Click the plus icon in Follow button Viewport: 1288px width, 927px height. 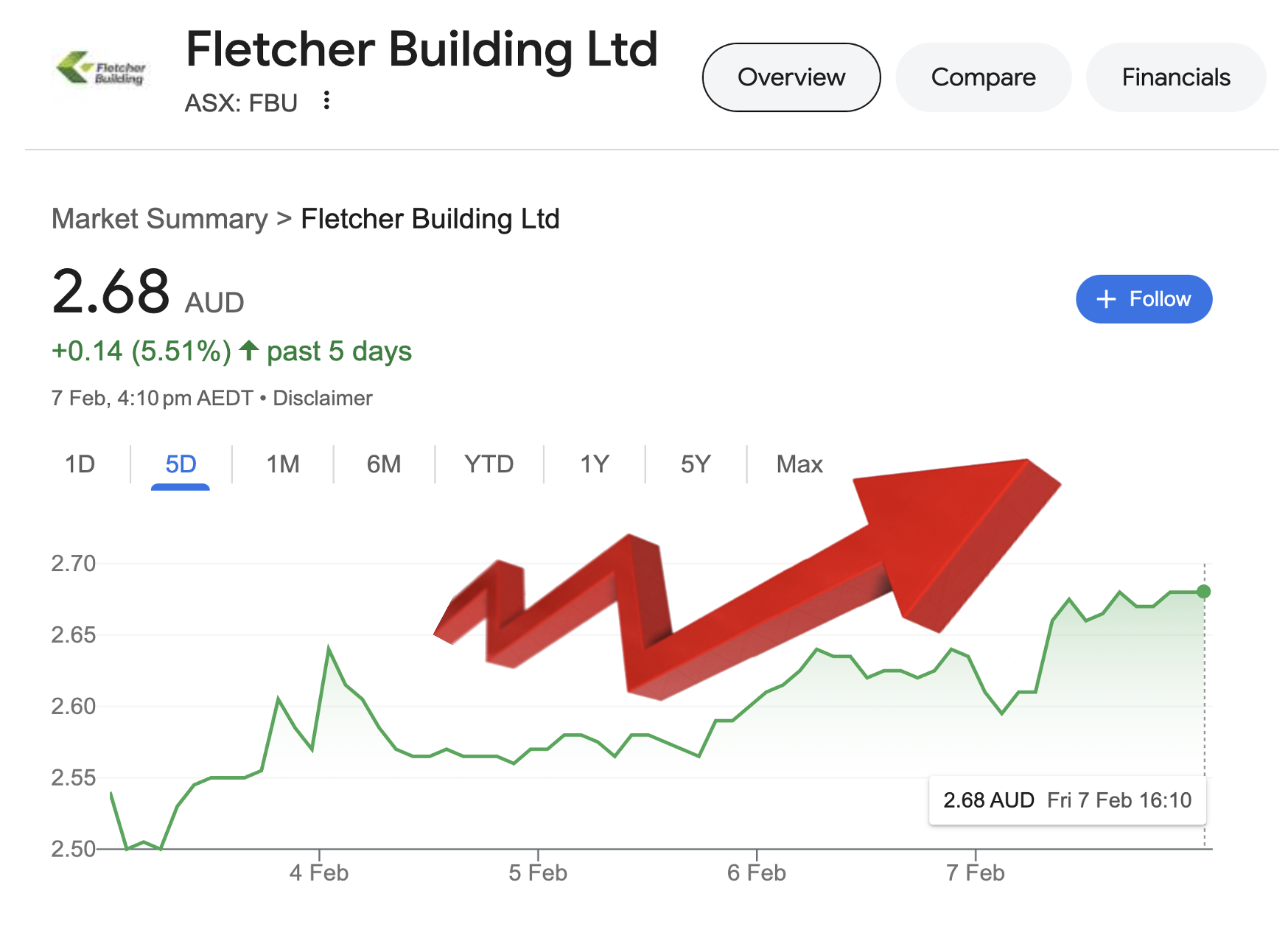tap(1106, 299)
